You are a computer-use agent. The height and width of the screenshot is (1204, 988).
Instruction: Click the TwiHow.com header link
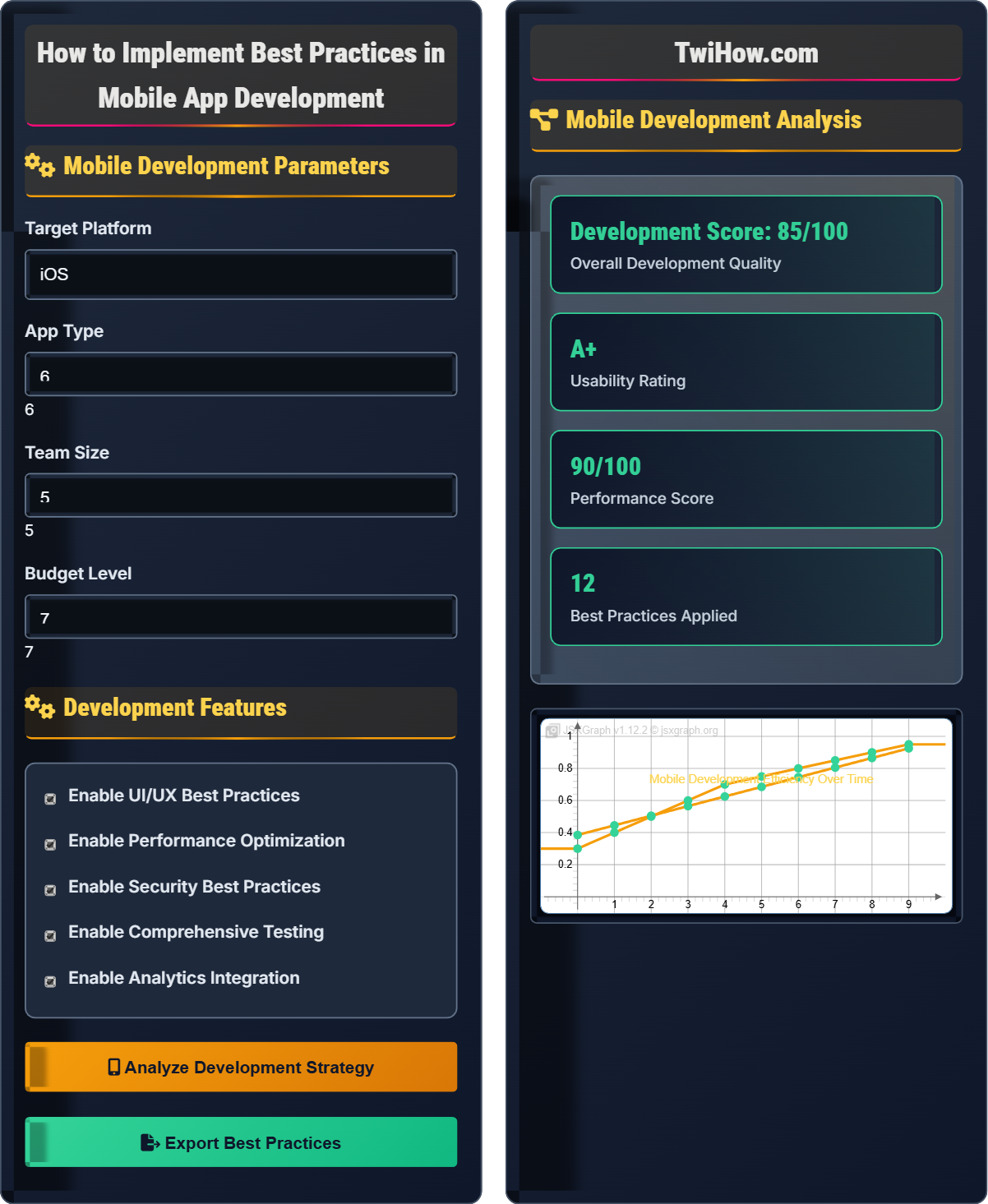tap(746, 53)
